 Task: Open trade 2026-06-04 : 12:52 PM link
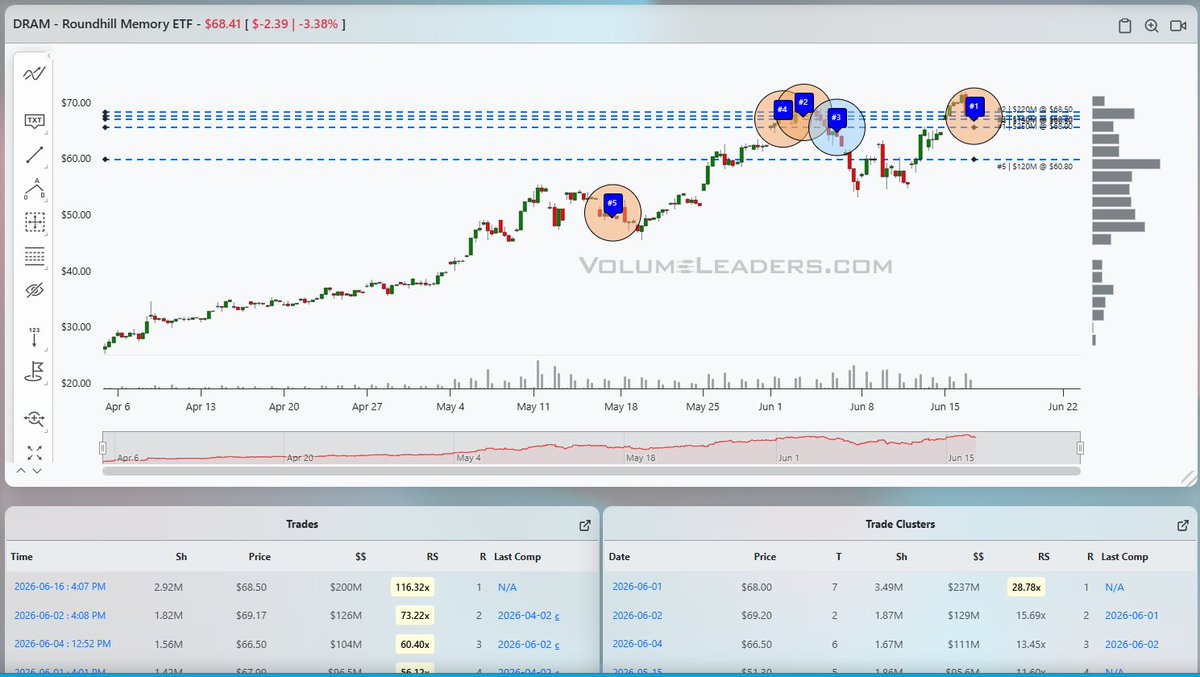coord(63,644)
